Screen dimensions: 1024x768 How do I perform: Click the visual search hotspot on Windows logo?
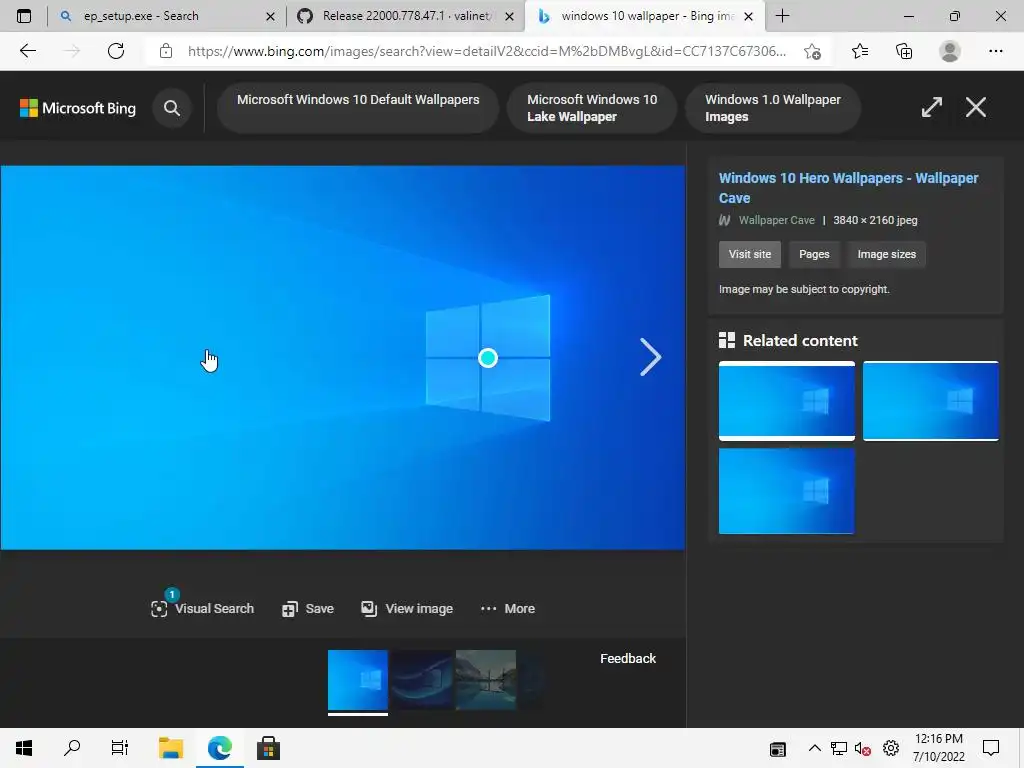coord(488,358)
